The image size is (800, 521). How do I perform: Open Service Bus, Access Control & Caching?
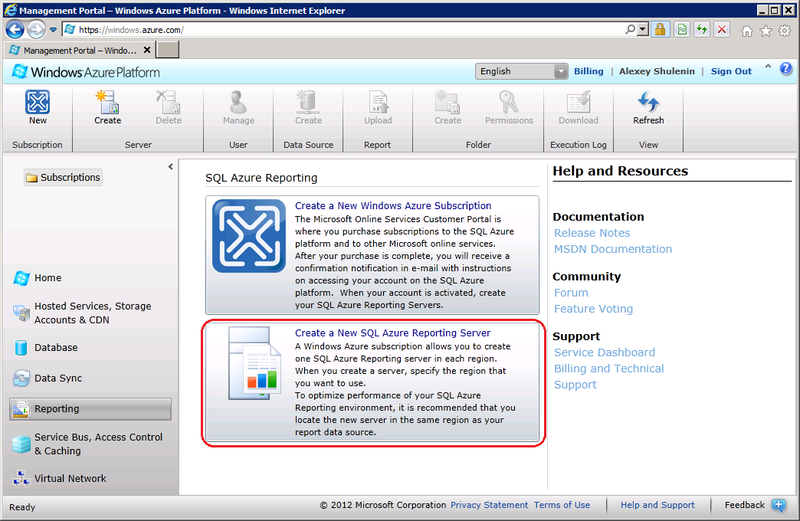point(90,444)
